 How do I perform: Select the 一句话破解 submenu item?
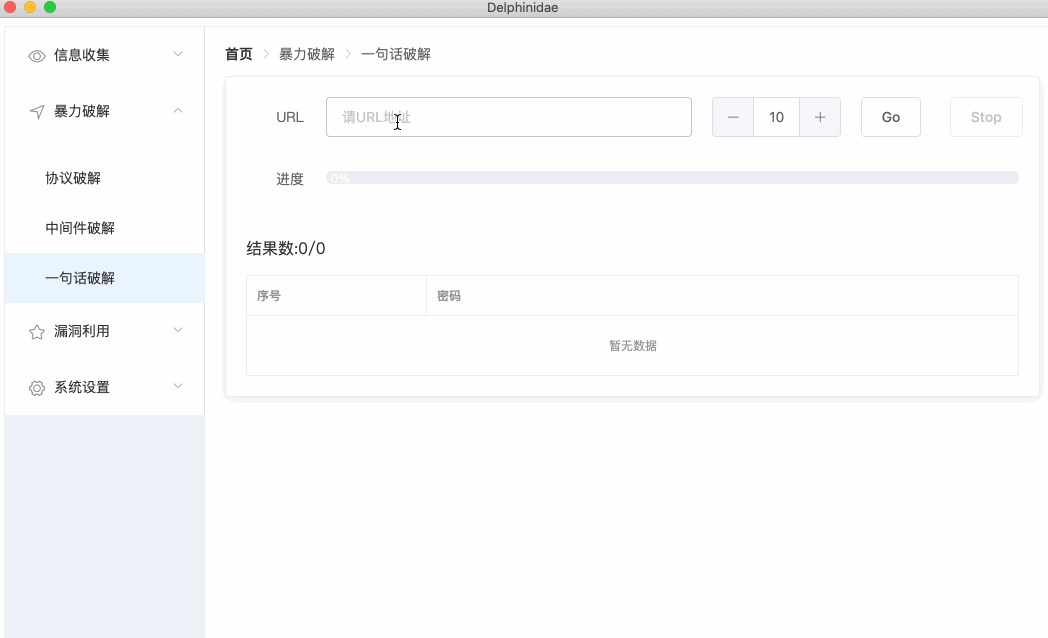[80, 278]
